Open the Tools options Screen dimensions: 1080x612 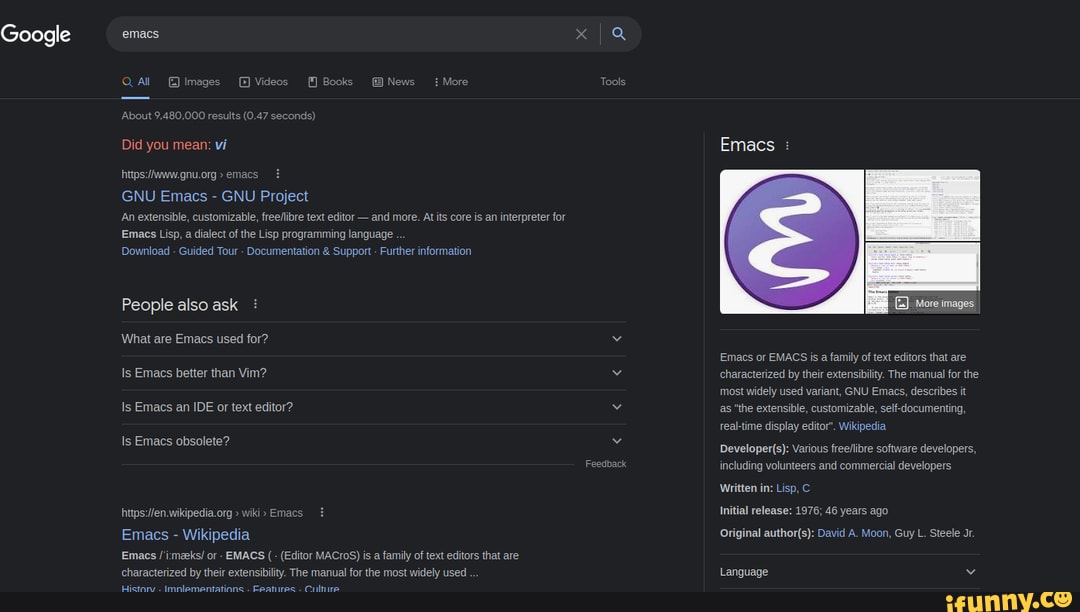coord(612,81)
